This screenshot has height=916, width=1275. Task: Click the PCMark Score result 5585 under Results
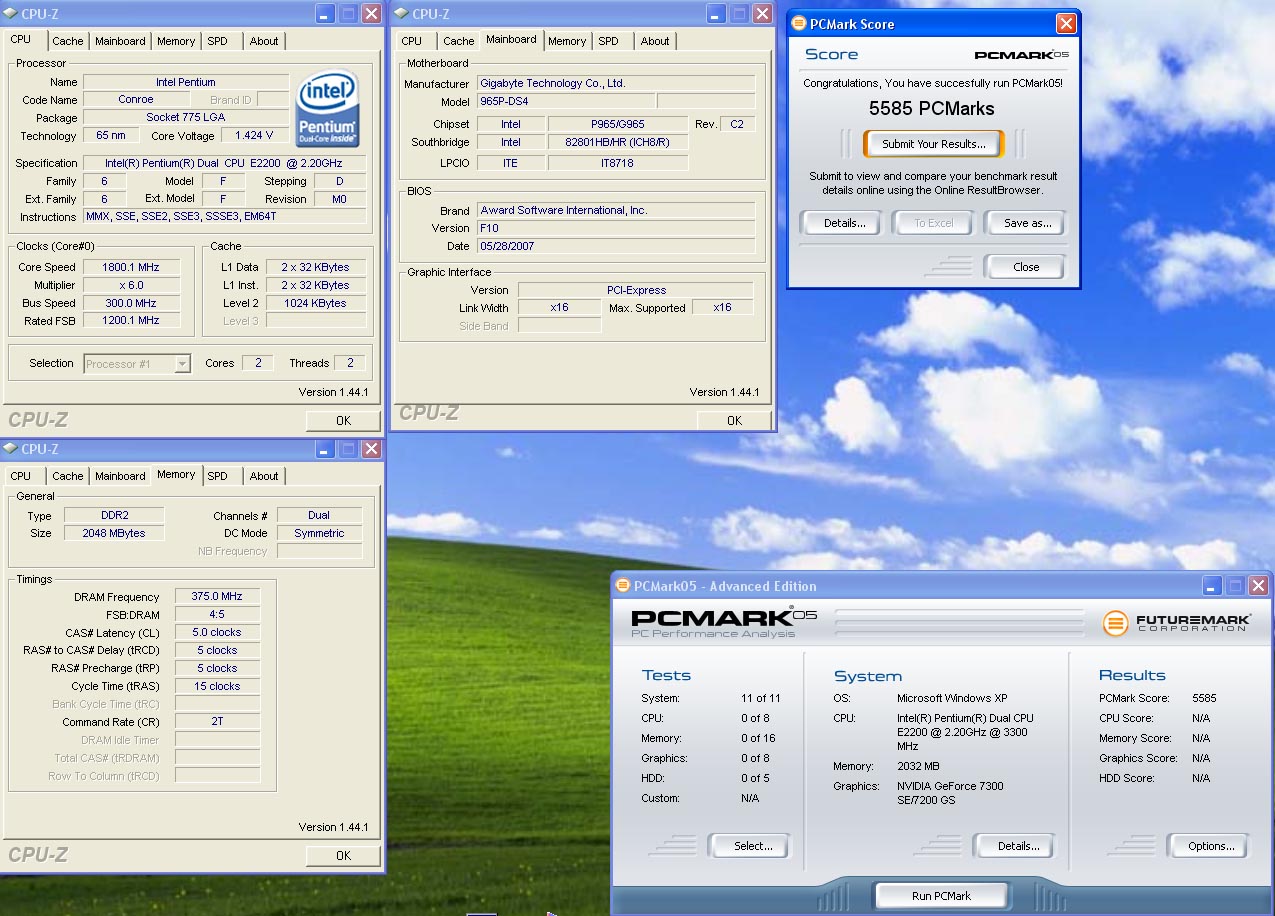(1204, 698)
